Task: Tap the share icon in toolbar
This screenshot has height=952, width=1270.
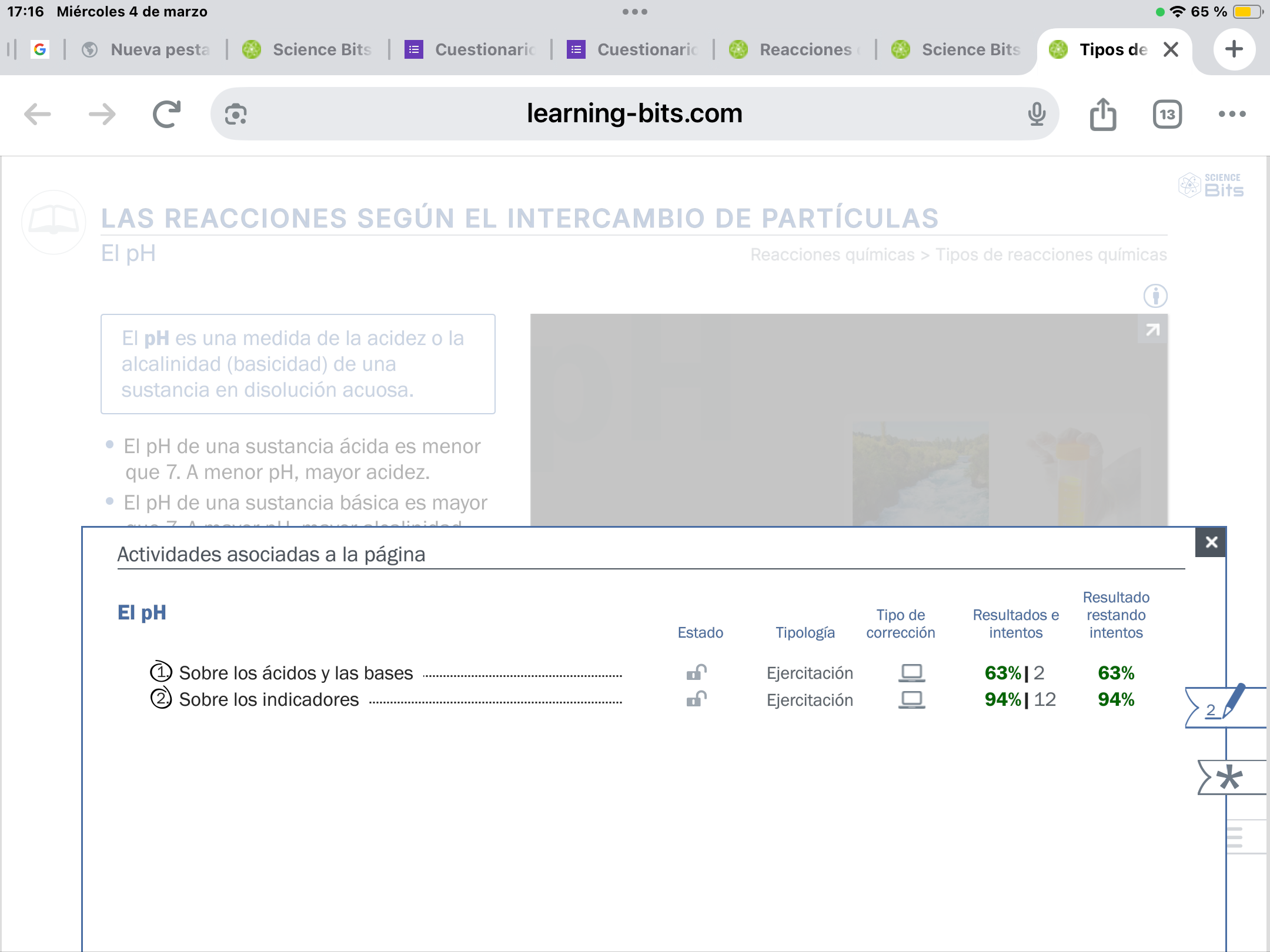Action: coord(1102,114)
